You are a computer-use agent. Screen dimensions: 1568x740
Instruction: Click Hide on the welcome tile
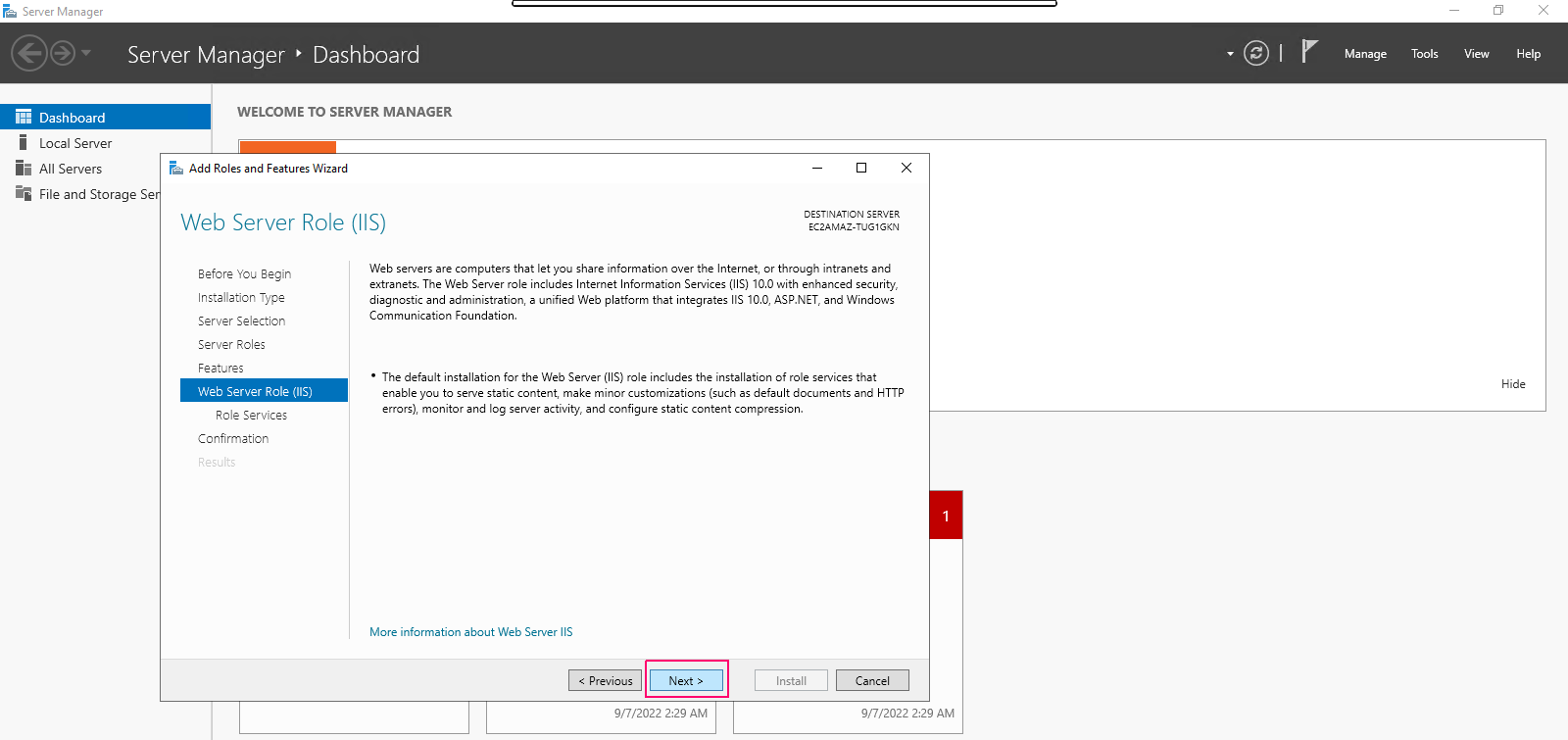pos(1513,384)
